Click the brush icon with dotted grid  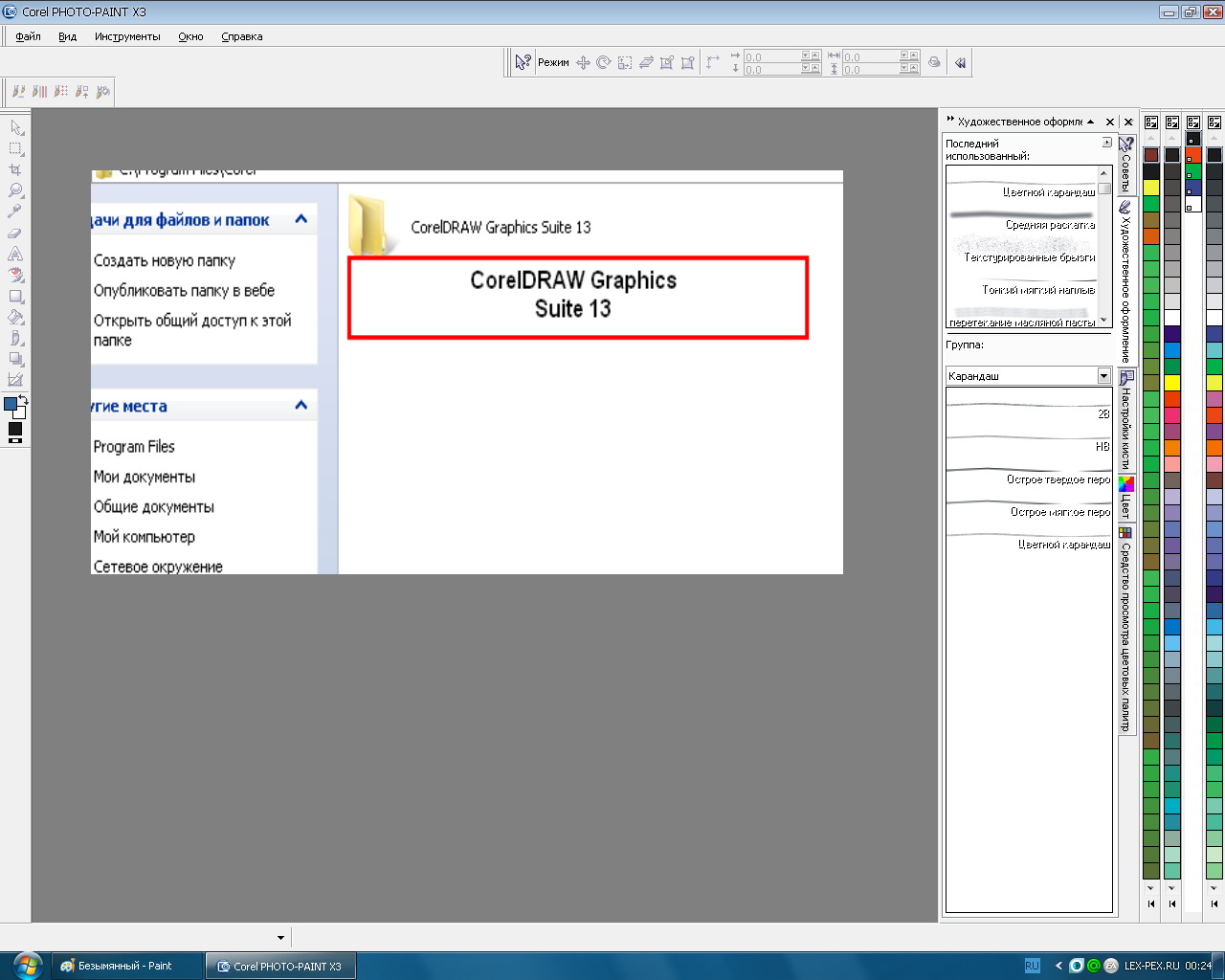point(60,92)
